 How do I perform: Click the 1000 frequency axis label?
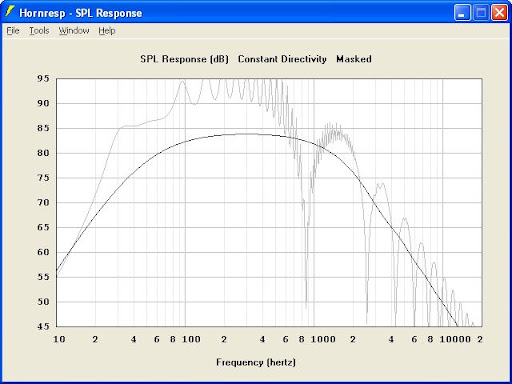point(323,339)
